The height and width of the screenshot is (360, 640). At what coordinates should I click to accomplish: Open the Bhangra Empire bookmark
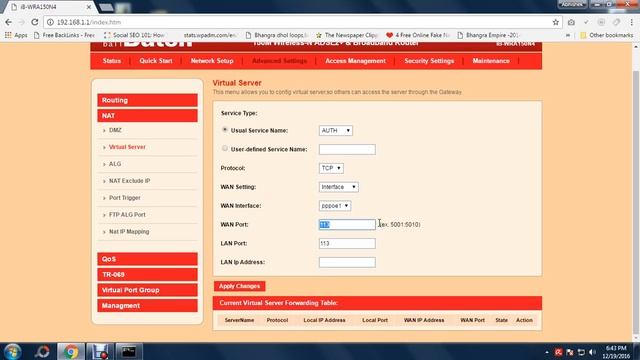point(488,35)
